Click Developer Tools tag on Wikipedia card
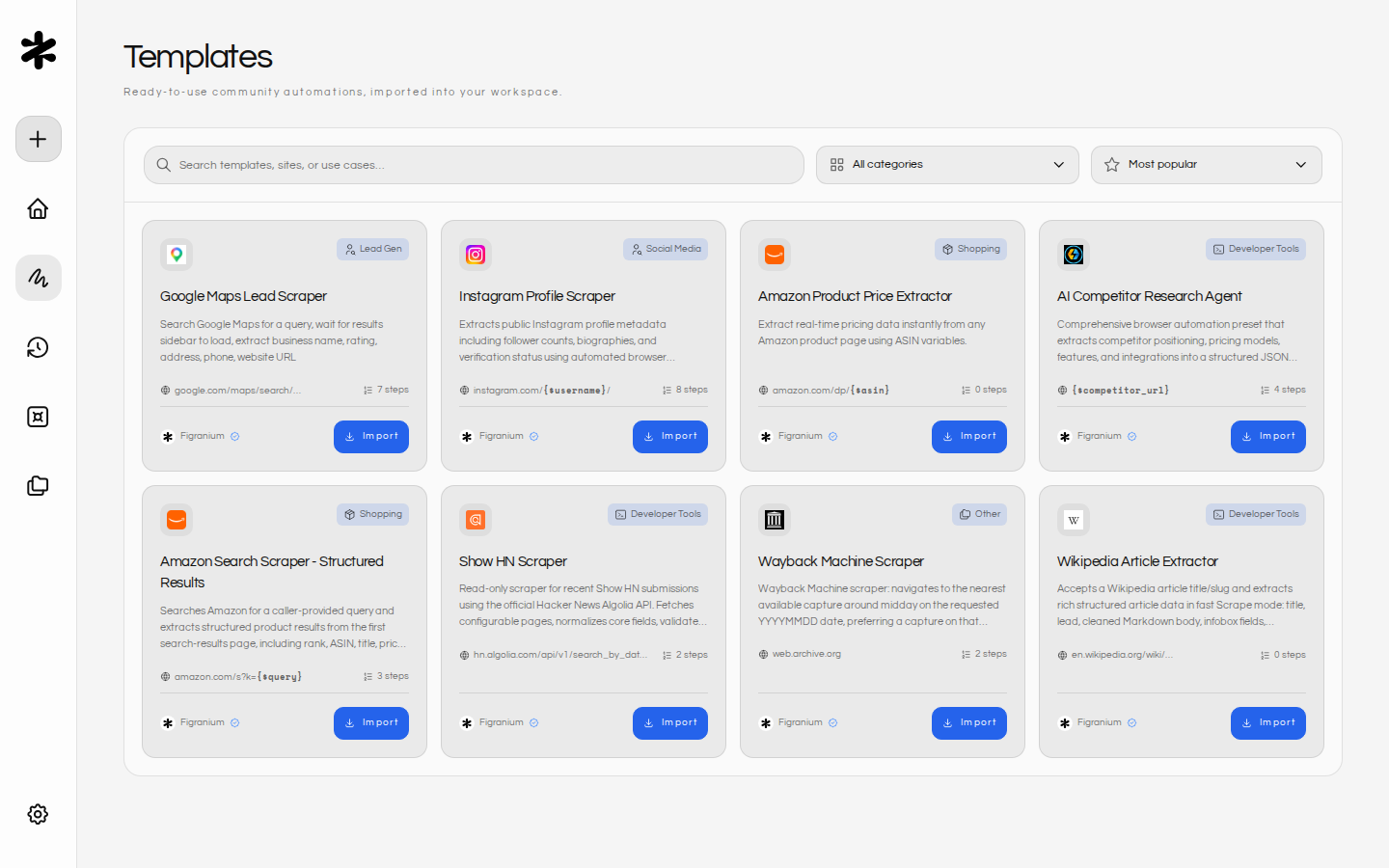Viewport: 1389px width, 868px height. coord(1256,514)
